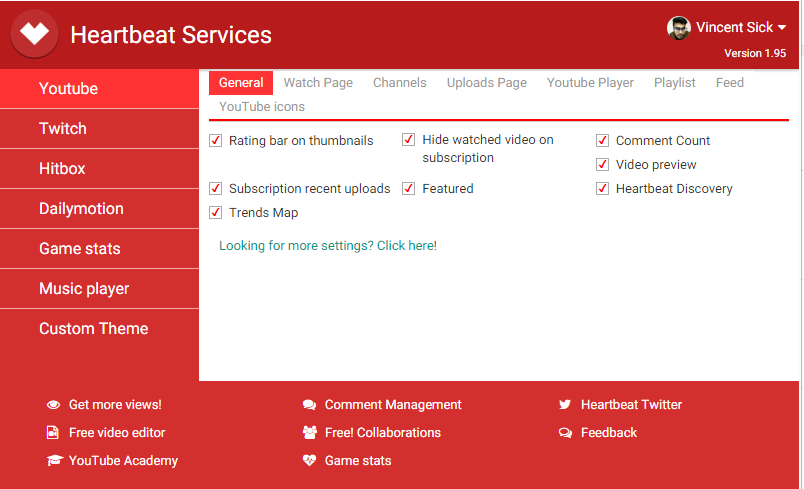
Task: Click the people group icon beside Free! Collaborations
Action: (310, 433)
